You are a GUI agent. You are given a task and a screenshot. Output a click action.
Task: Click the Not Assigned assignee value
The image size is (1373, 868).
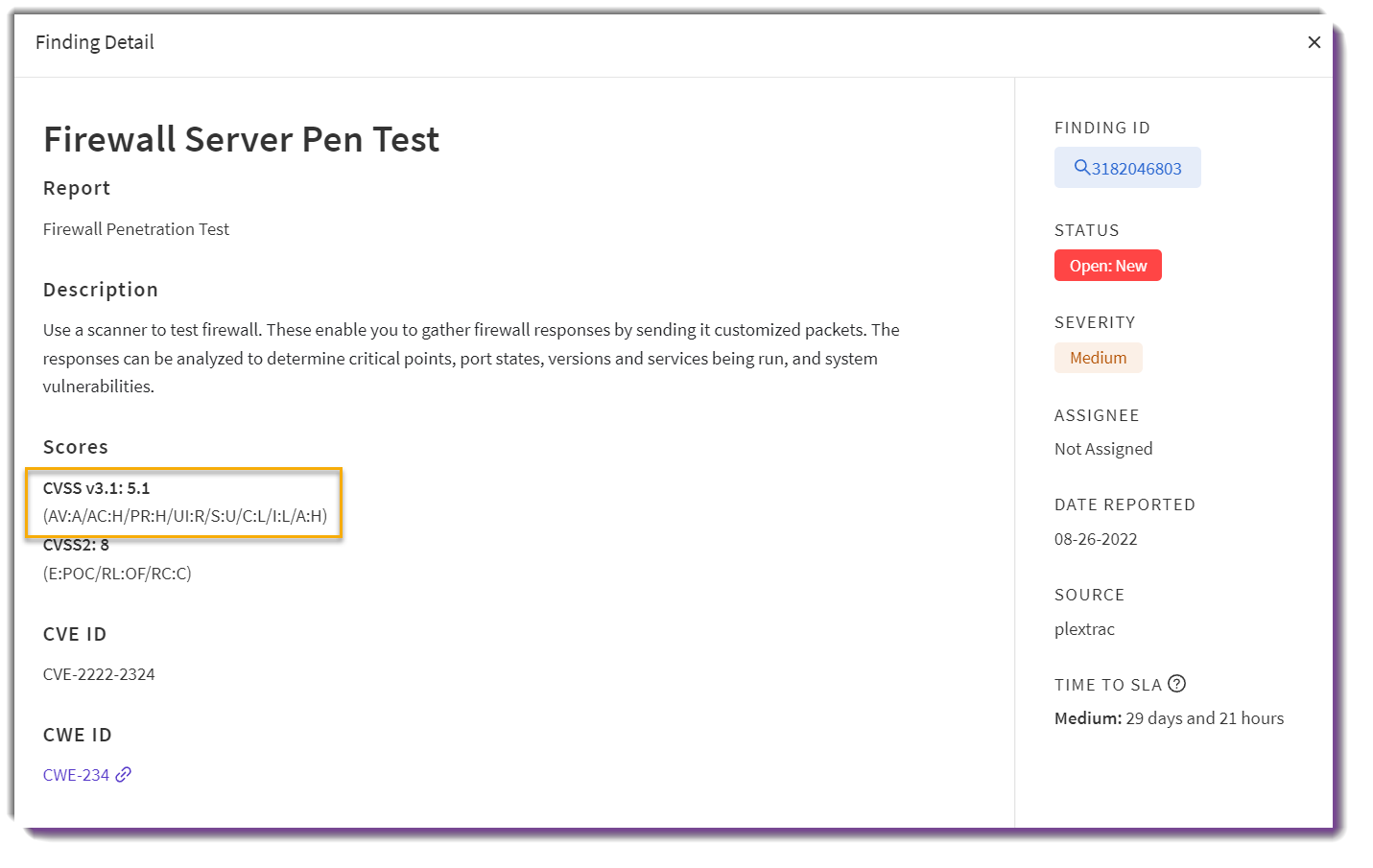(x=1102, y=449)
